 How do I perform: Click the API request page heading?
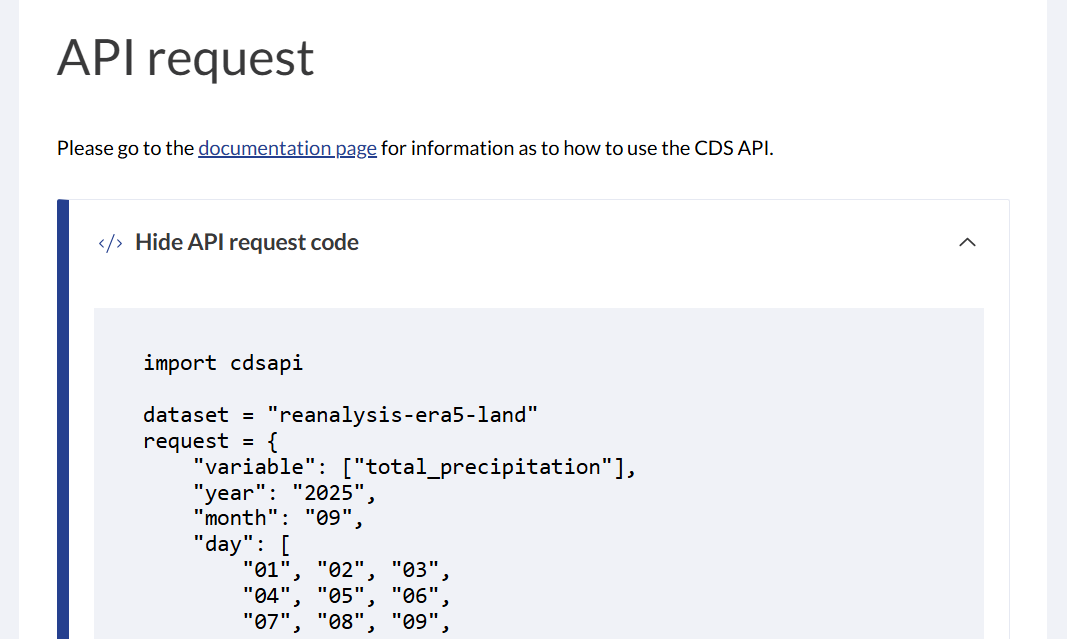tap(185, 58)
